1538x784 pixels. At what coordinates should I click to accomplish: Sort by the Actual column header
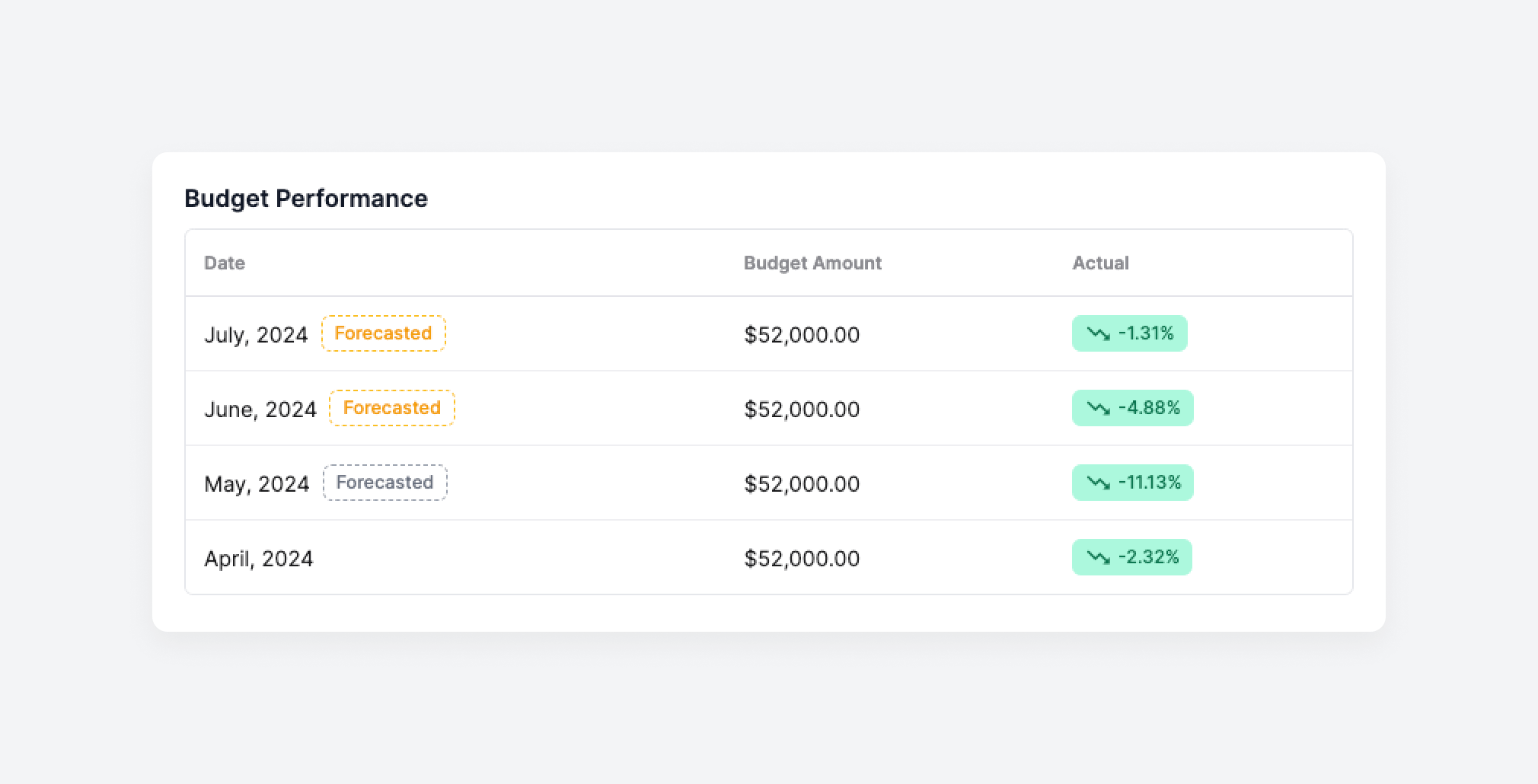click(x=1101, y=263)
